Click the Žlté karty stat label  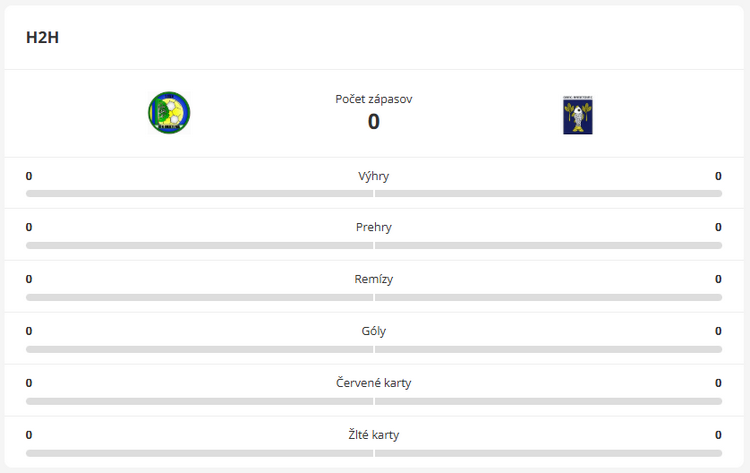374,435
